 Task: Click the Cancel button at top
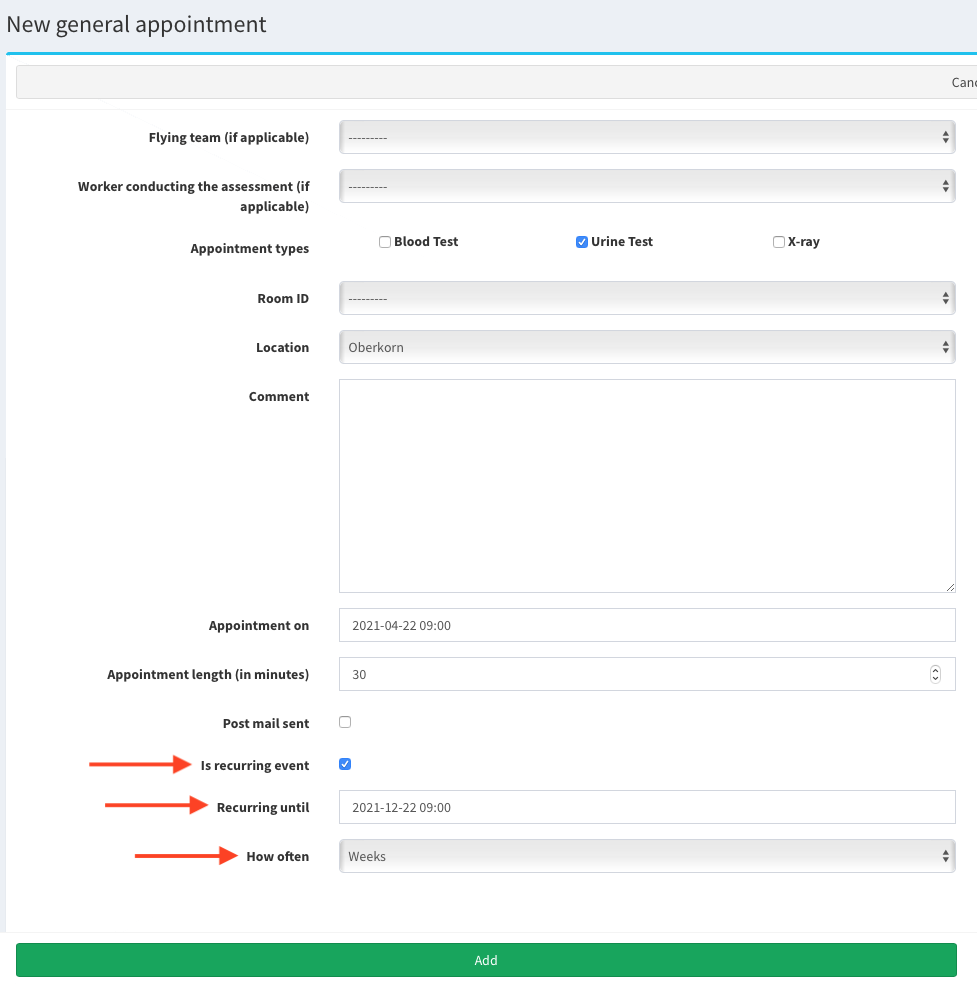tap(963, 82)
